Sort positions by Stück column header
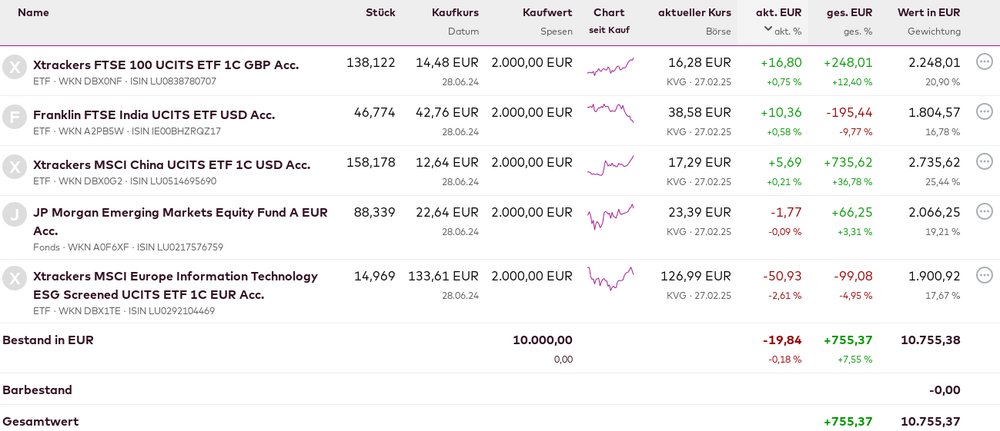 380,12
